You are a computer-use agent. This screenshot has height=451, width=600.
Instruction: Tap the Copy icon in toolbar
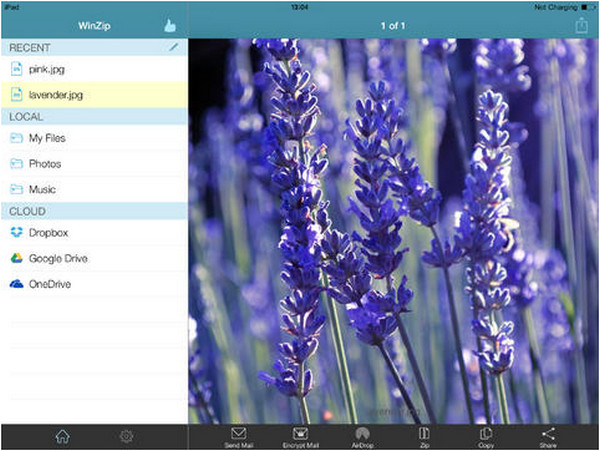coord(486,436)
